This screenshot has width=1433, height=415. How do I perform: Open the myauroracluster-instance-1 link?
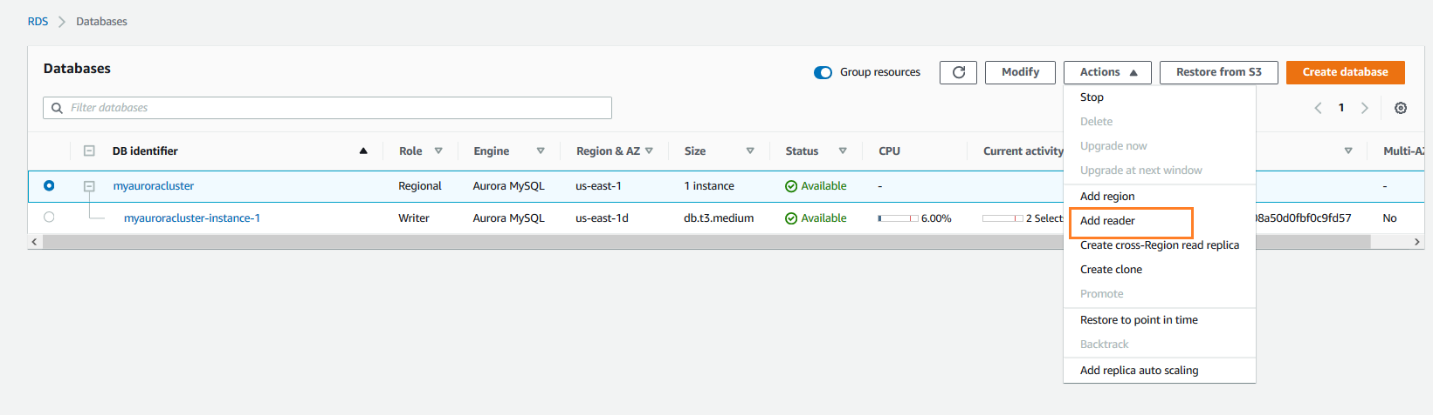pos(192,218)
